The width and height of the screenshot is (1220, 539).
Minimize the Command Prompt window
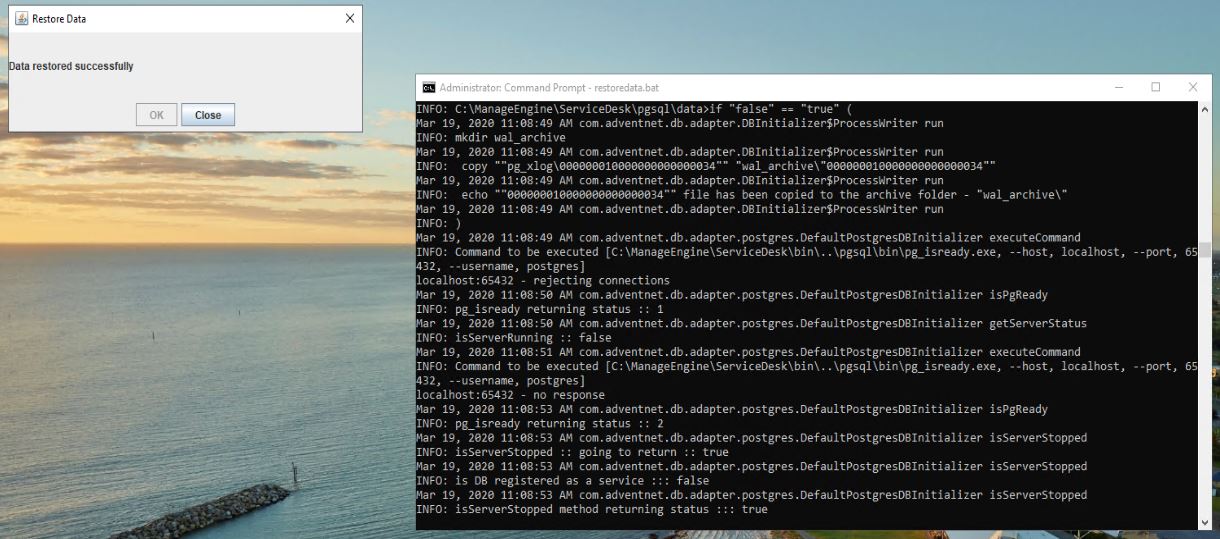click(1118, 87)
